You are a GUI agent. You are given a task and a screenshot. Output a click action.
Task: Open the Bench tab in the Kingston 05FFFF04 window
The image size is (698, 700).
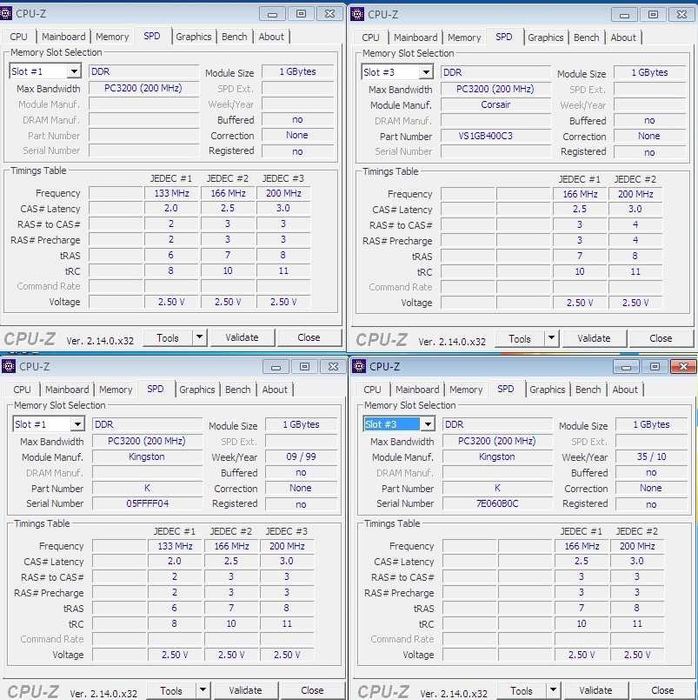238,390
